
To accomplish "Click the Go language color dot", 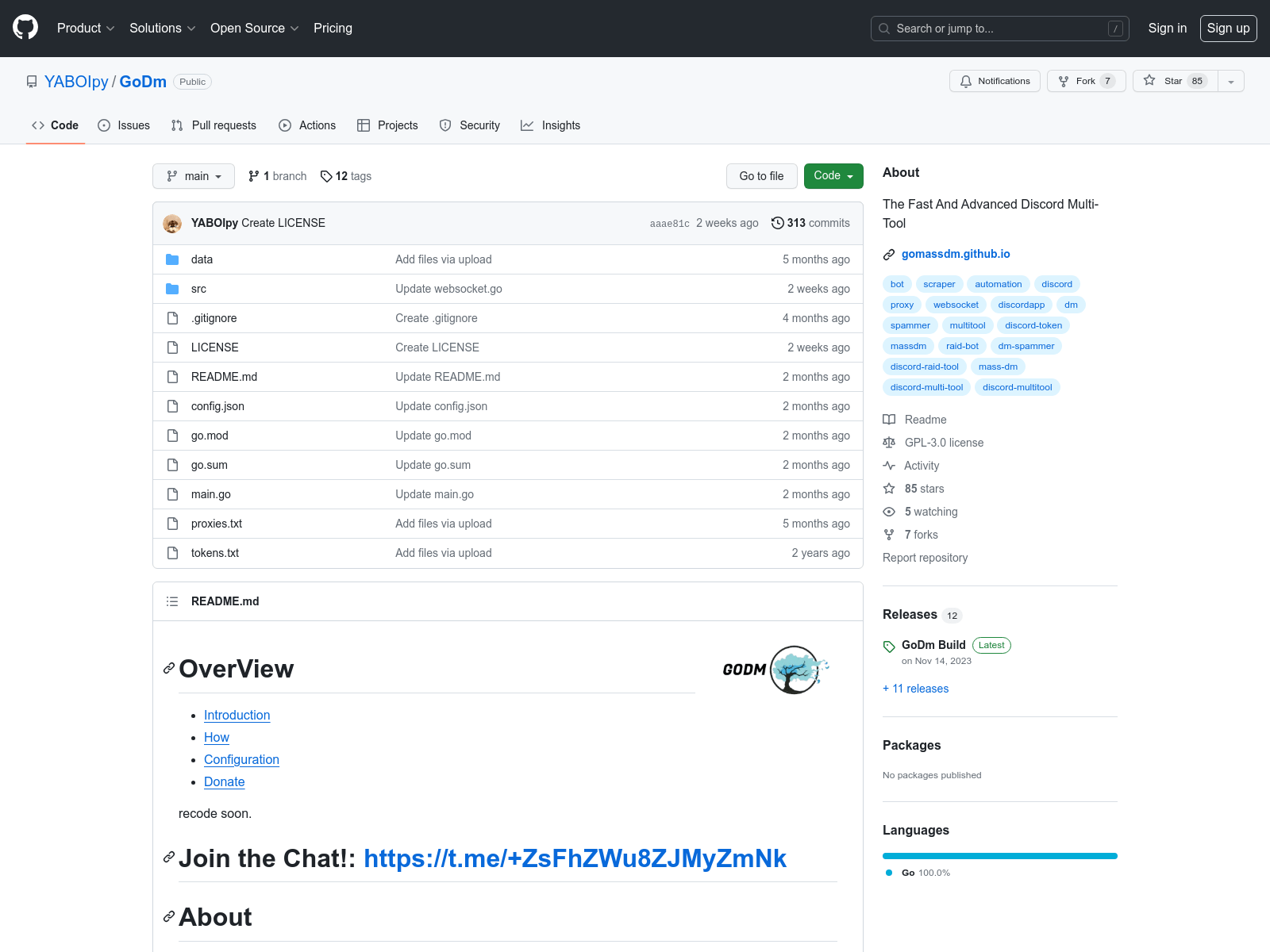I will pos(889,873).
